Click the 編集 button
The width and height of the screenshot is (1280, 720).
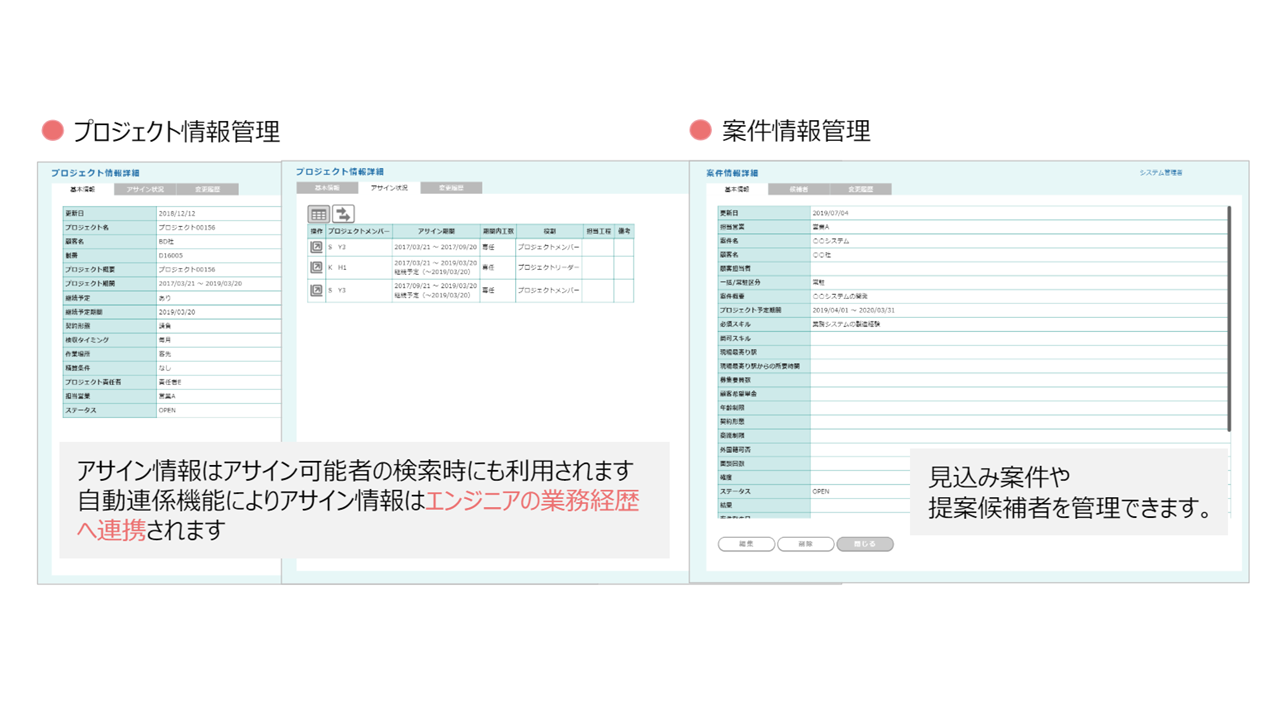point(746,544)
